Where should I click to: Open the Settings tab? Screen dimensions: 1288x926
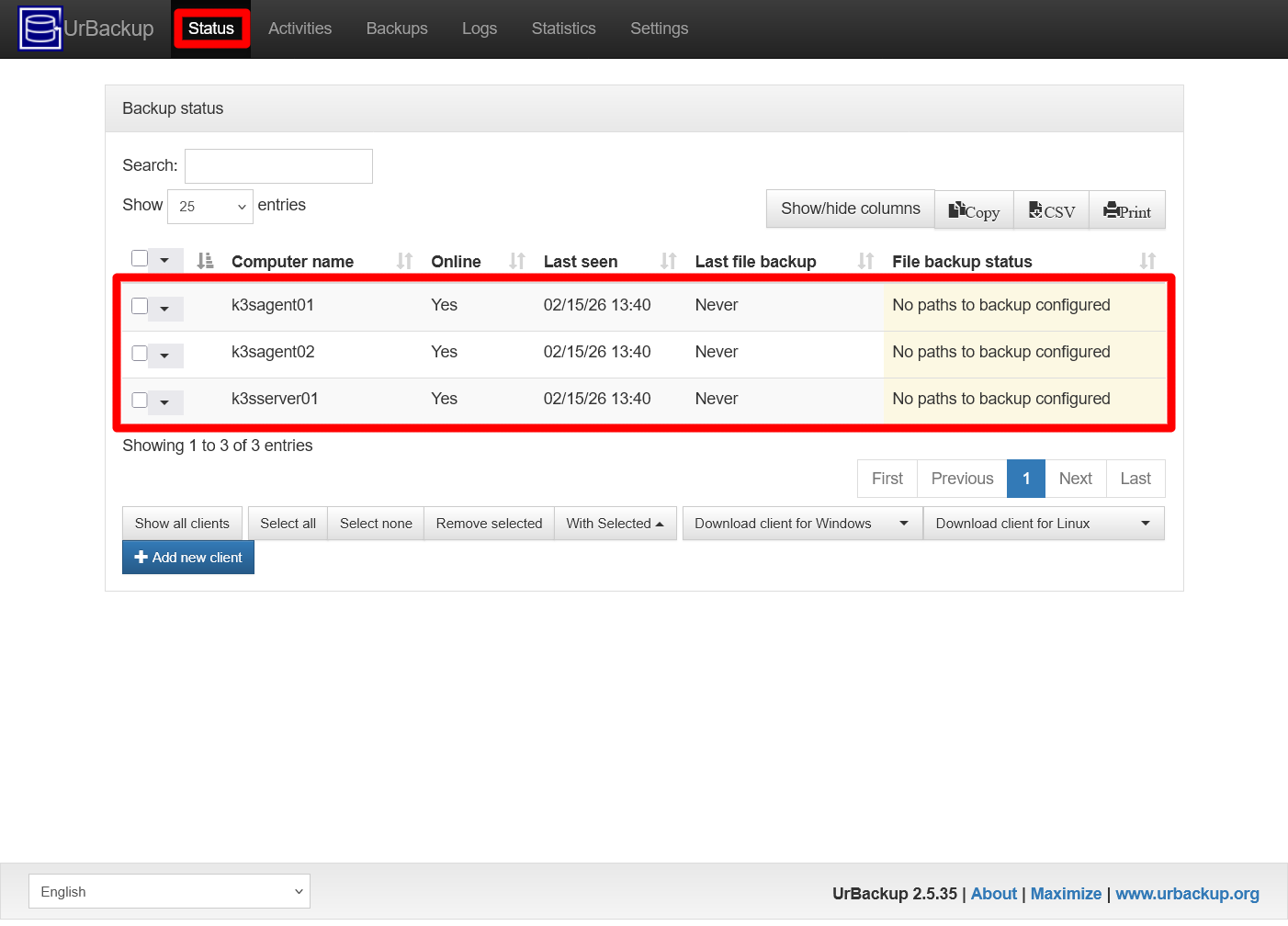[659, 28]
